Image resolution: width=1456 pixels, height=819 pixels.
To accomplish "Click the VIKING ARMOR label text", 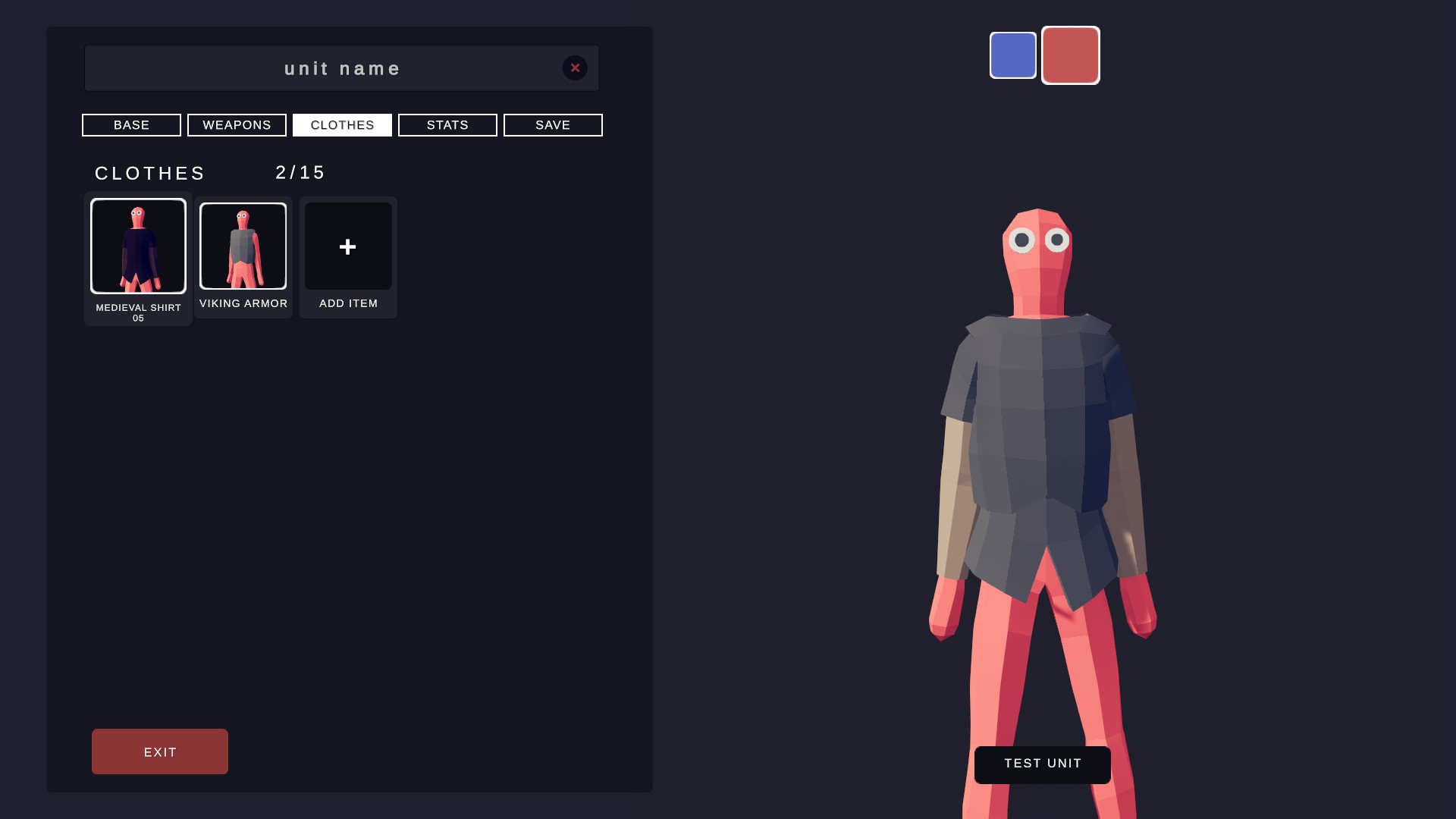I will (x=243, y=303).
